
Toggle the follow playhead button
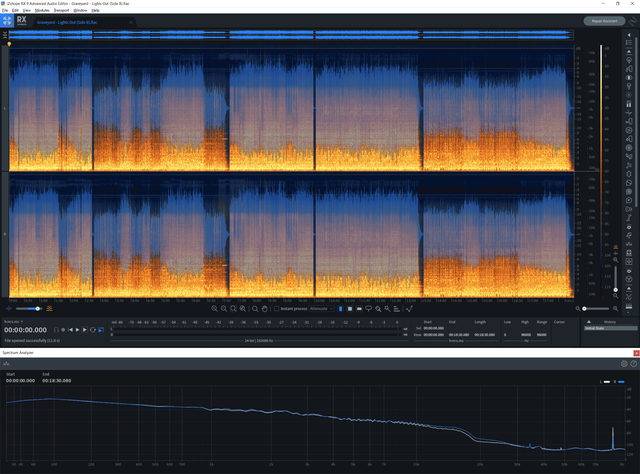point(101,330)
